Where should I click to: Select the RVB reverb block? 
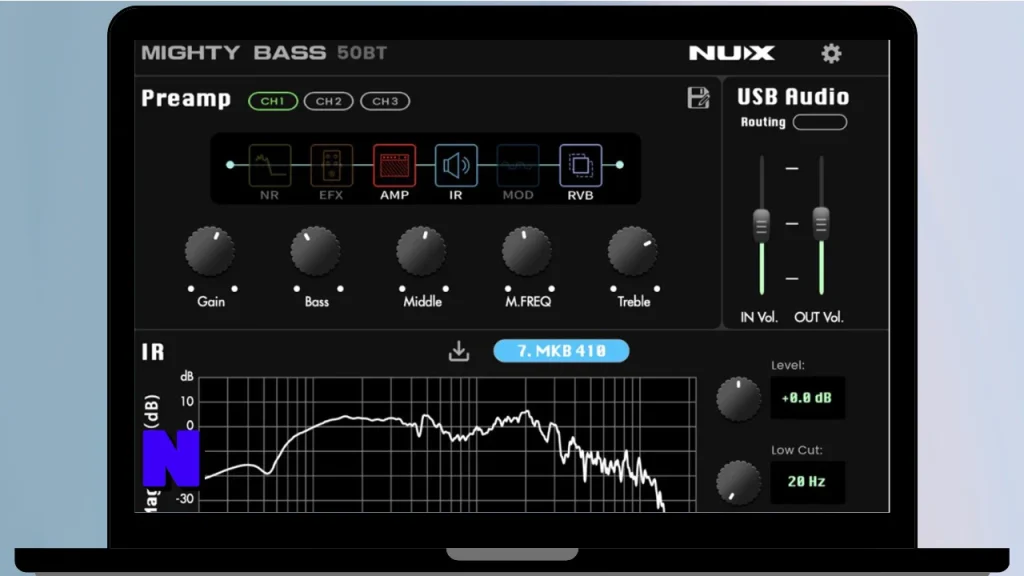(581, 165)
